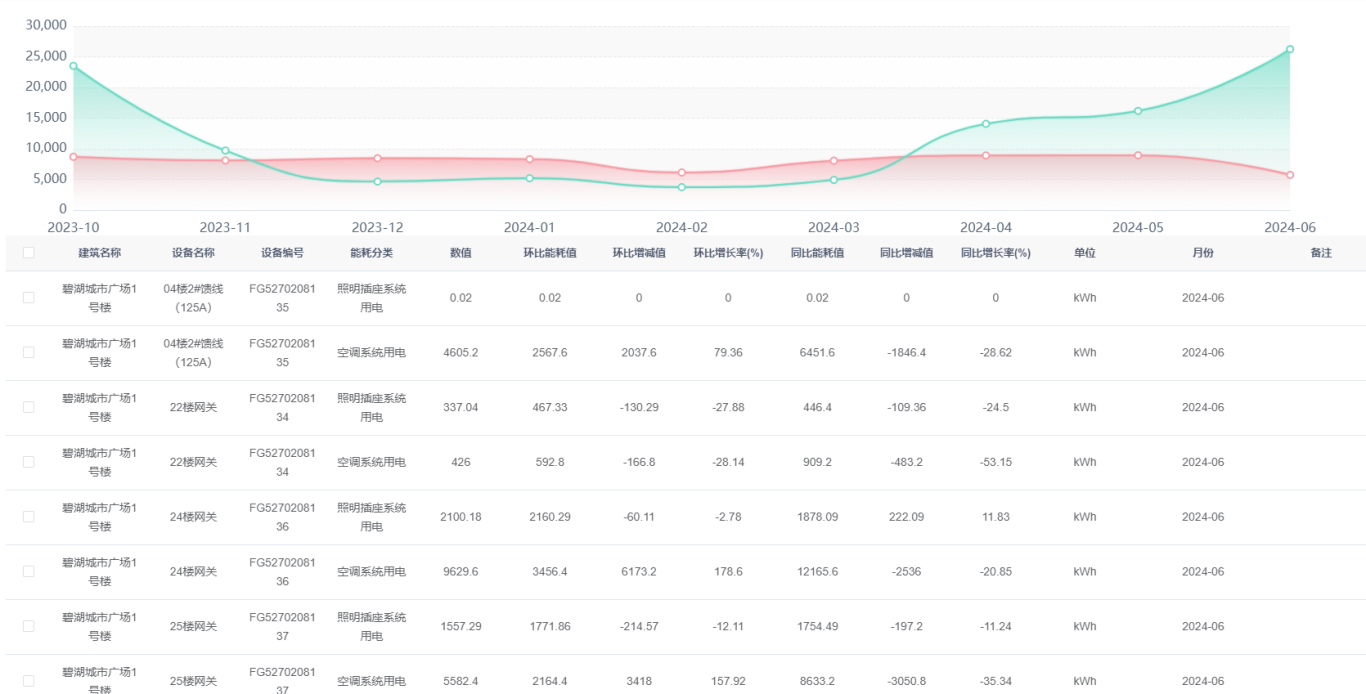
Task: Pick the green data point at 2024-02
Action: (x=682, y=187)
